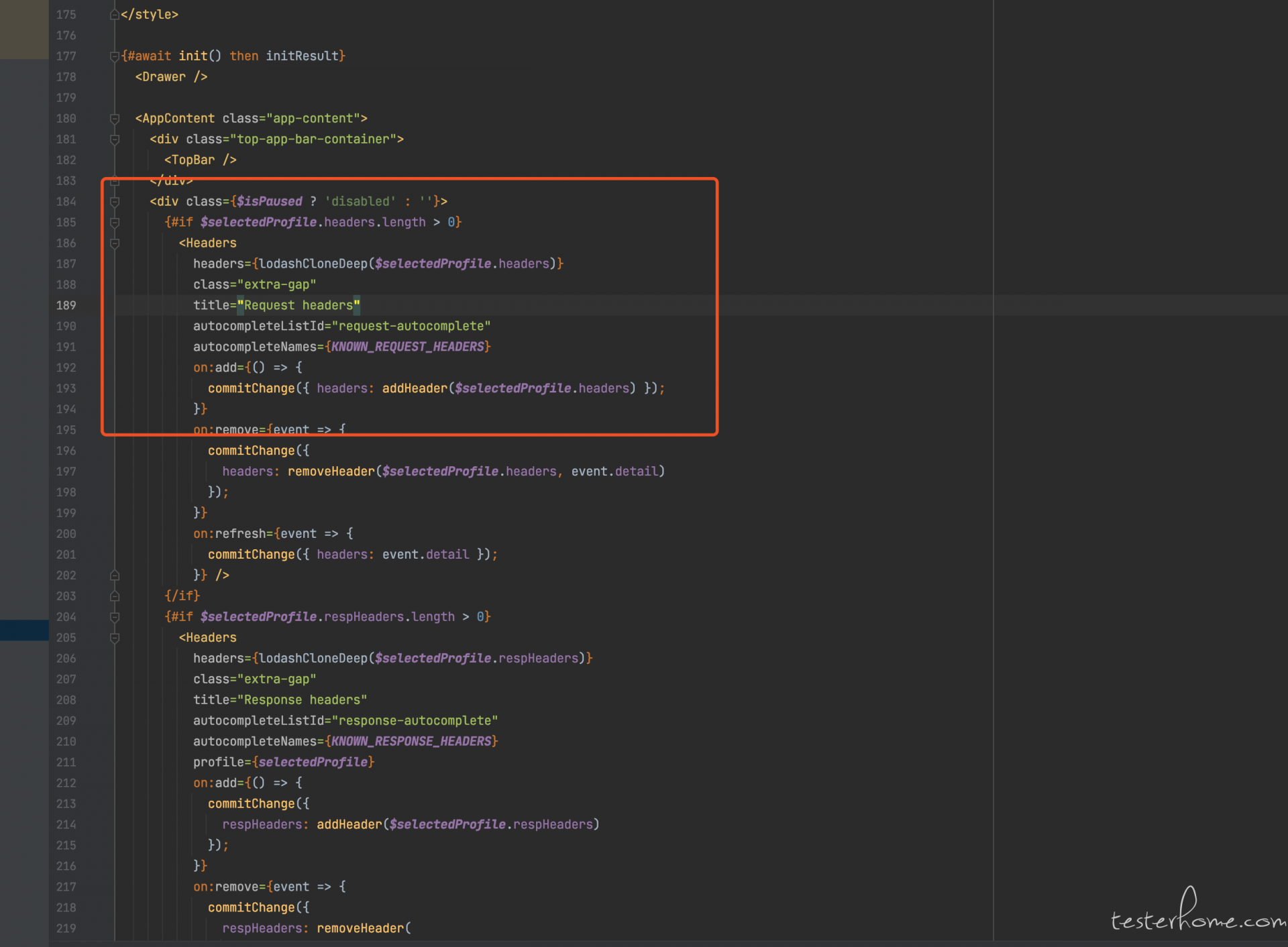The width and height of the screenshot is (1288, 947).
Task: Collapse the AppContent fold marker on line 180
Action: point(115,119)
